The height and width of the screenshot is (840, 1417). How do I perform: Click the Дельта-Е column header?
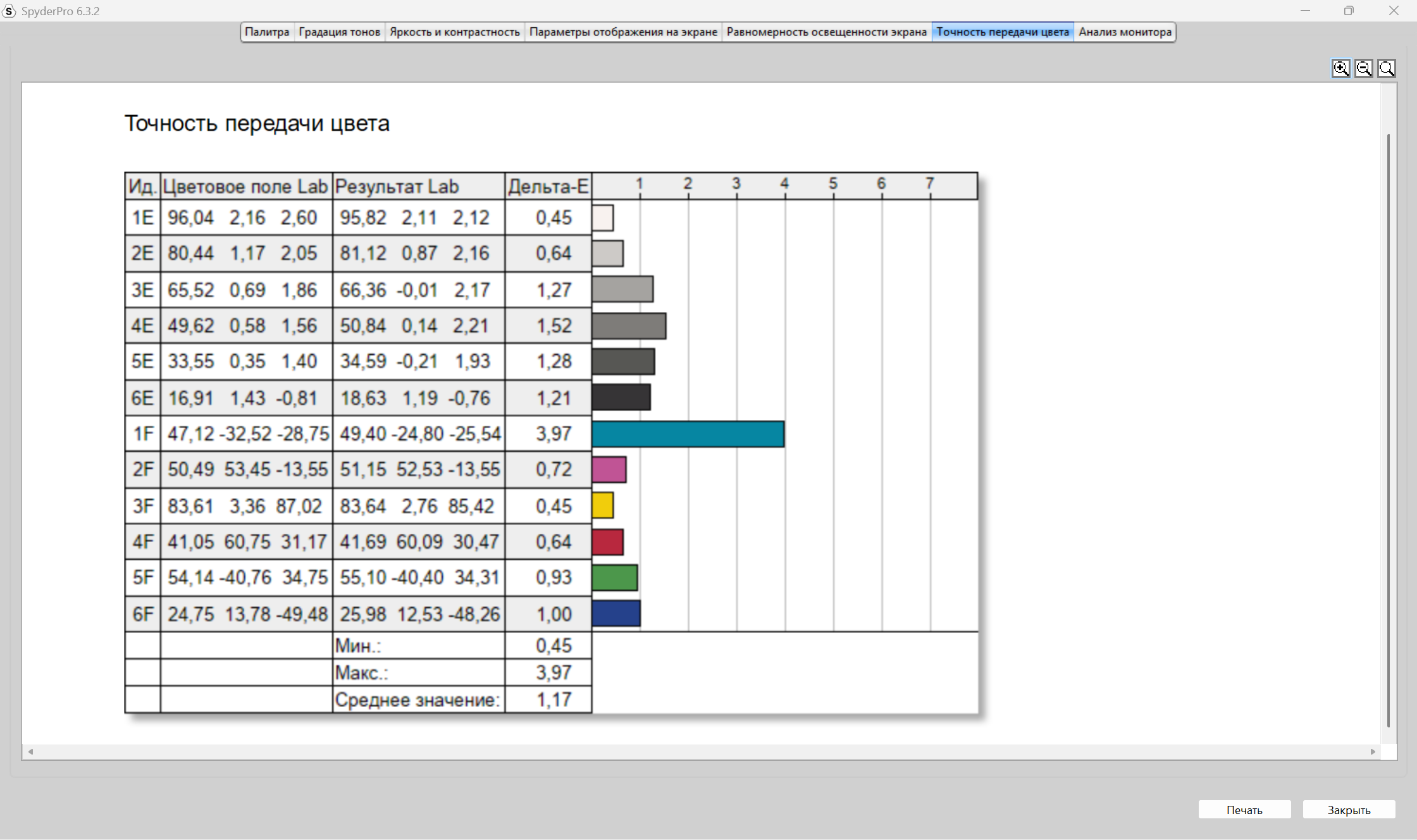pyautogui.click(x=548, y=187)
